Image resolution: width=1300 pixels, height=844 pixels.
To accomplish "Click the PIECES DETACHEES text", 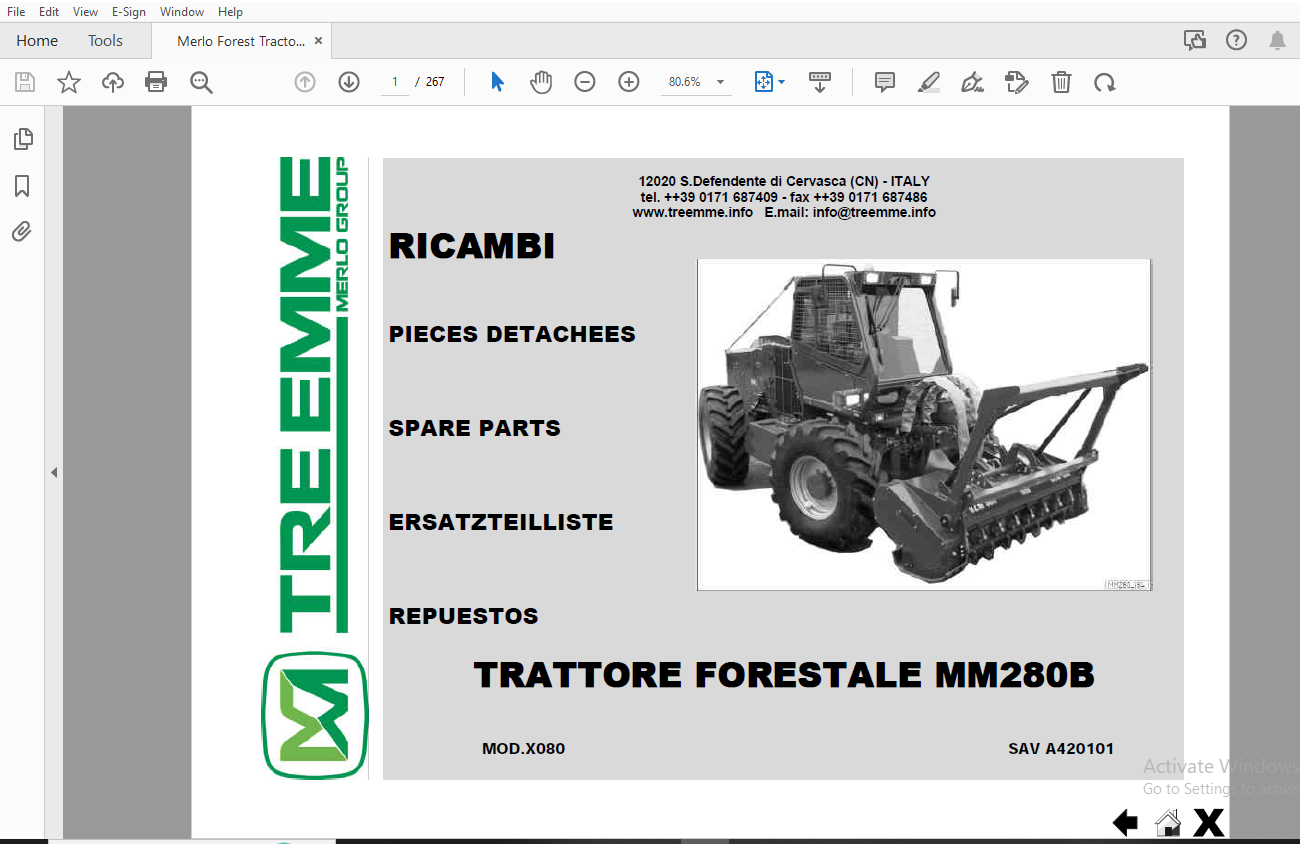I will (x=512, y=334).
